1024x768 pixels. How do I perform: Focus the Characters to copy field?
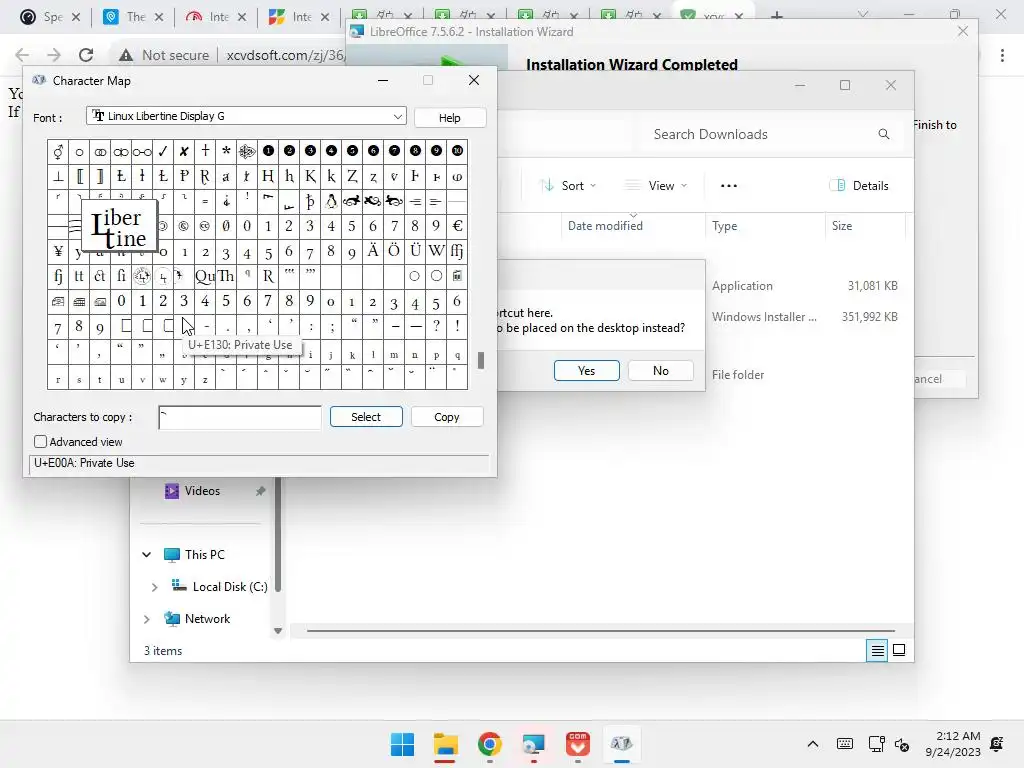pyautogui.click(x=240, y=417)
